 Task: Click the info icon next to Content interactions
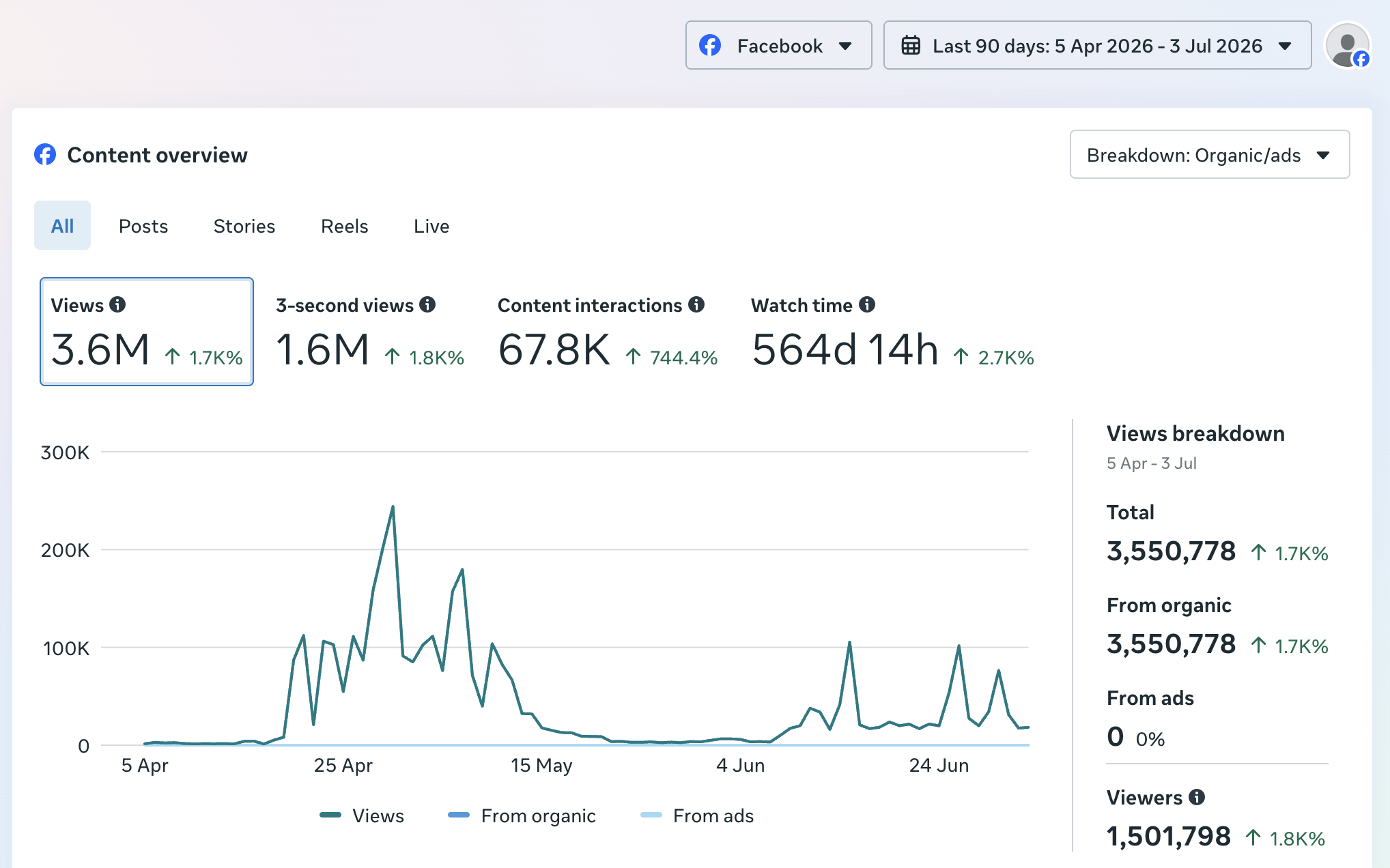(x=696, y=304)
